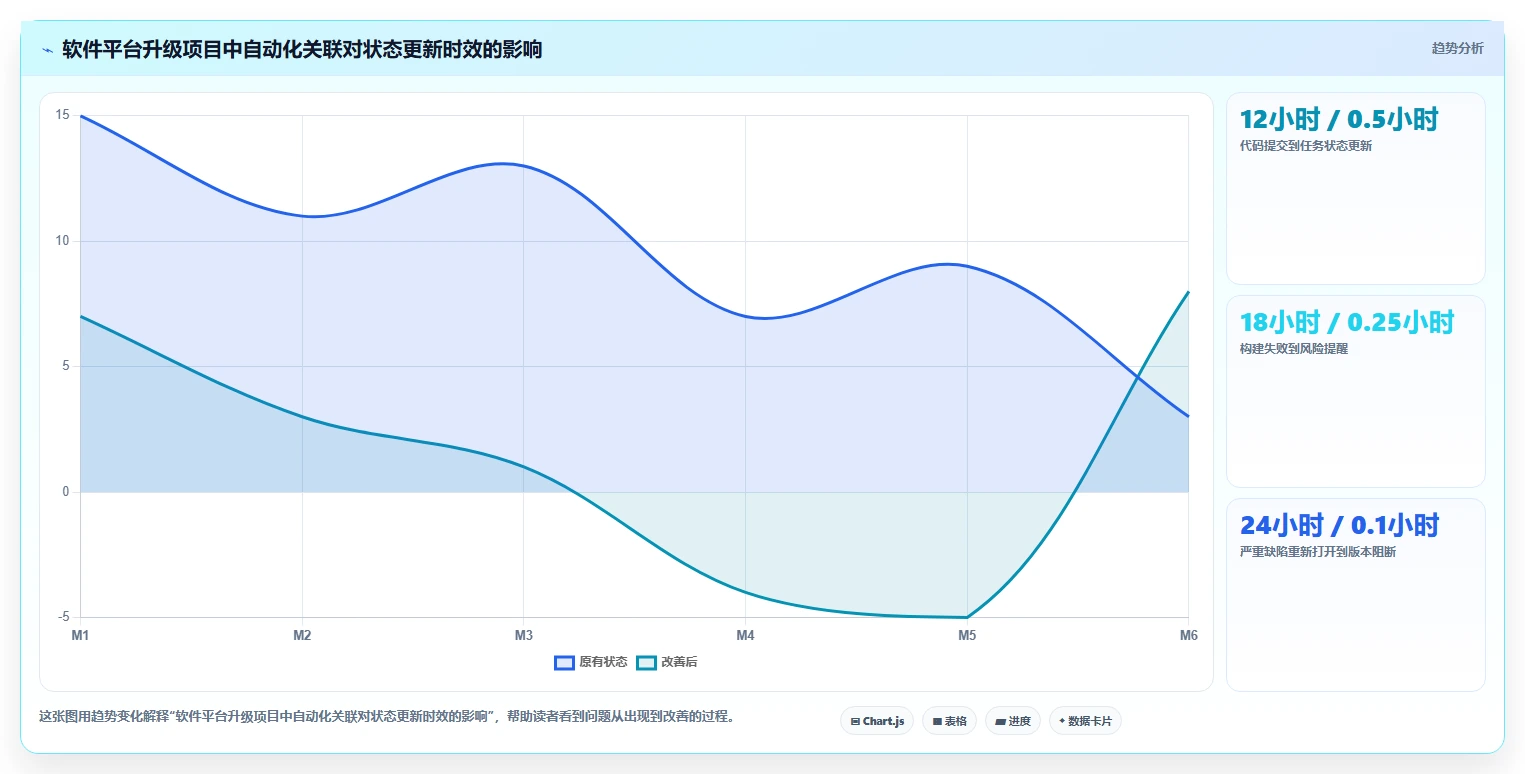
Task: Click the 趋势分析 label in header
Action: [x=1457, y=48]
